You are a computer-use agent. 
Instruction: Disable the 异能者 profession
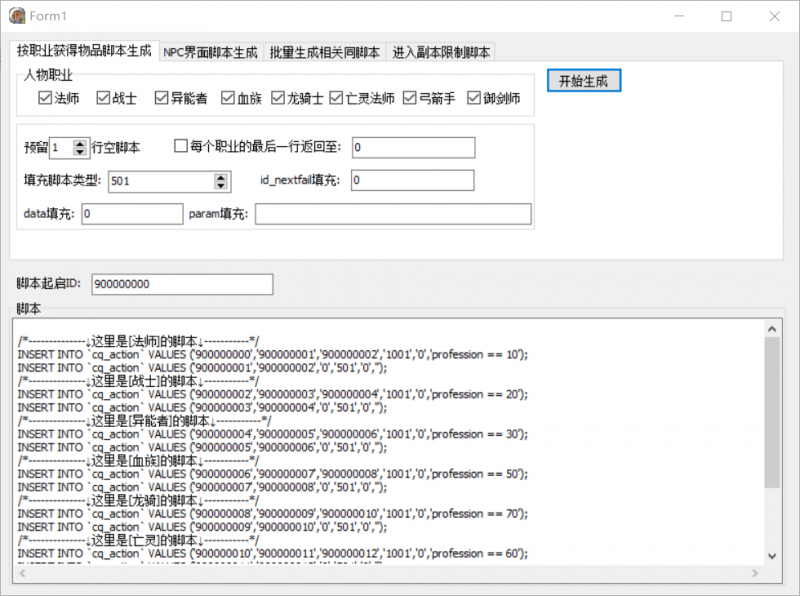pos(160,97)
